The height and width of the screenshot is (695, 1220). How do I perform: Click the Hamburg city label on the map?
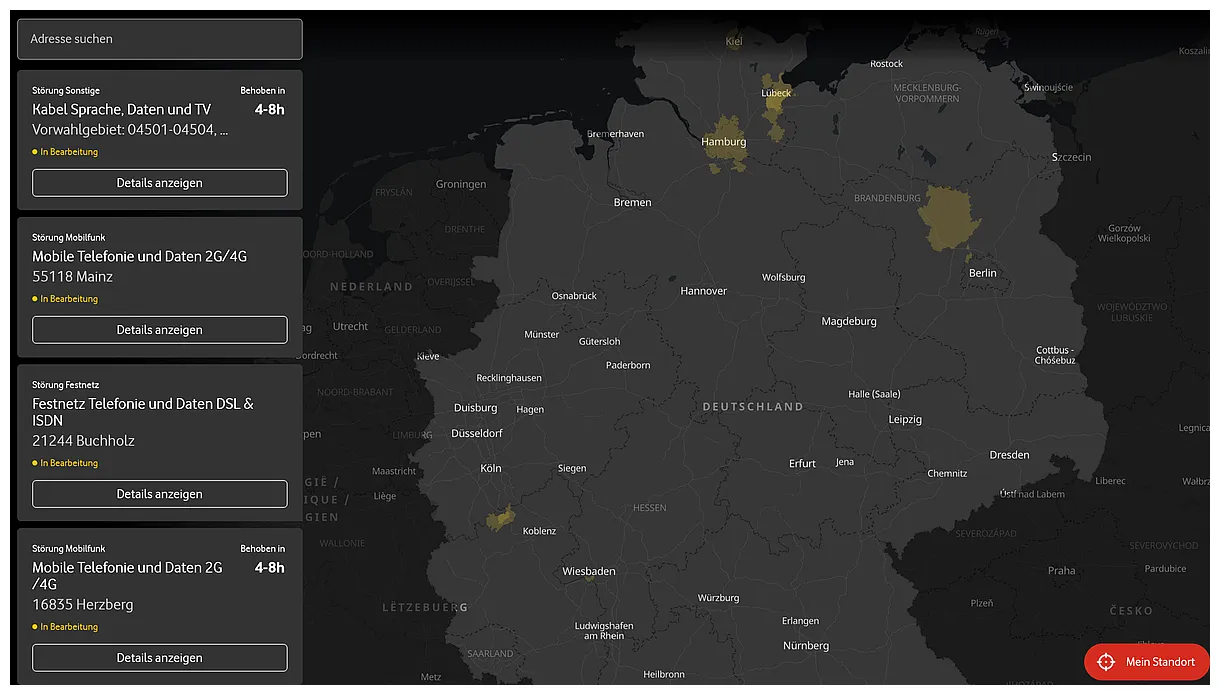[723, 141]
